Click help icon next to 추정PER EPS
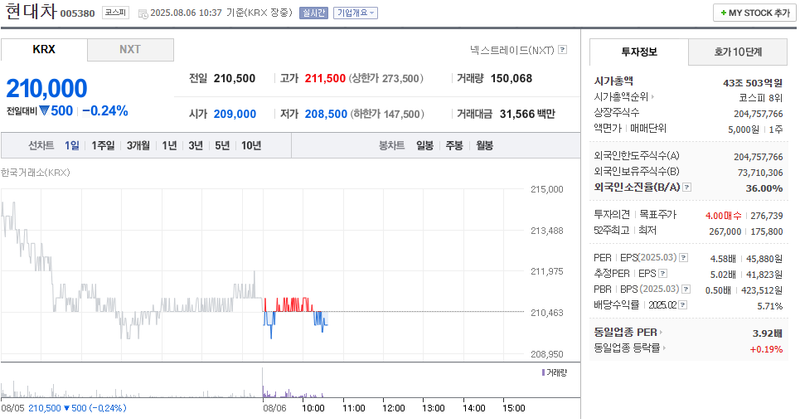800x419 pixels. [663, 274]
